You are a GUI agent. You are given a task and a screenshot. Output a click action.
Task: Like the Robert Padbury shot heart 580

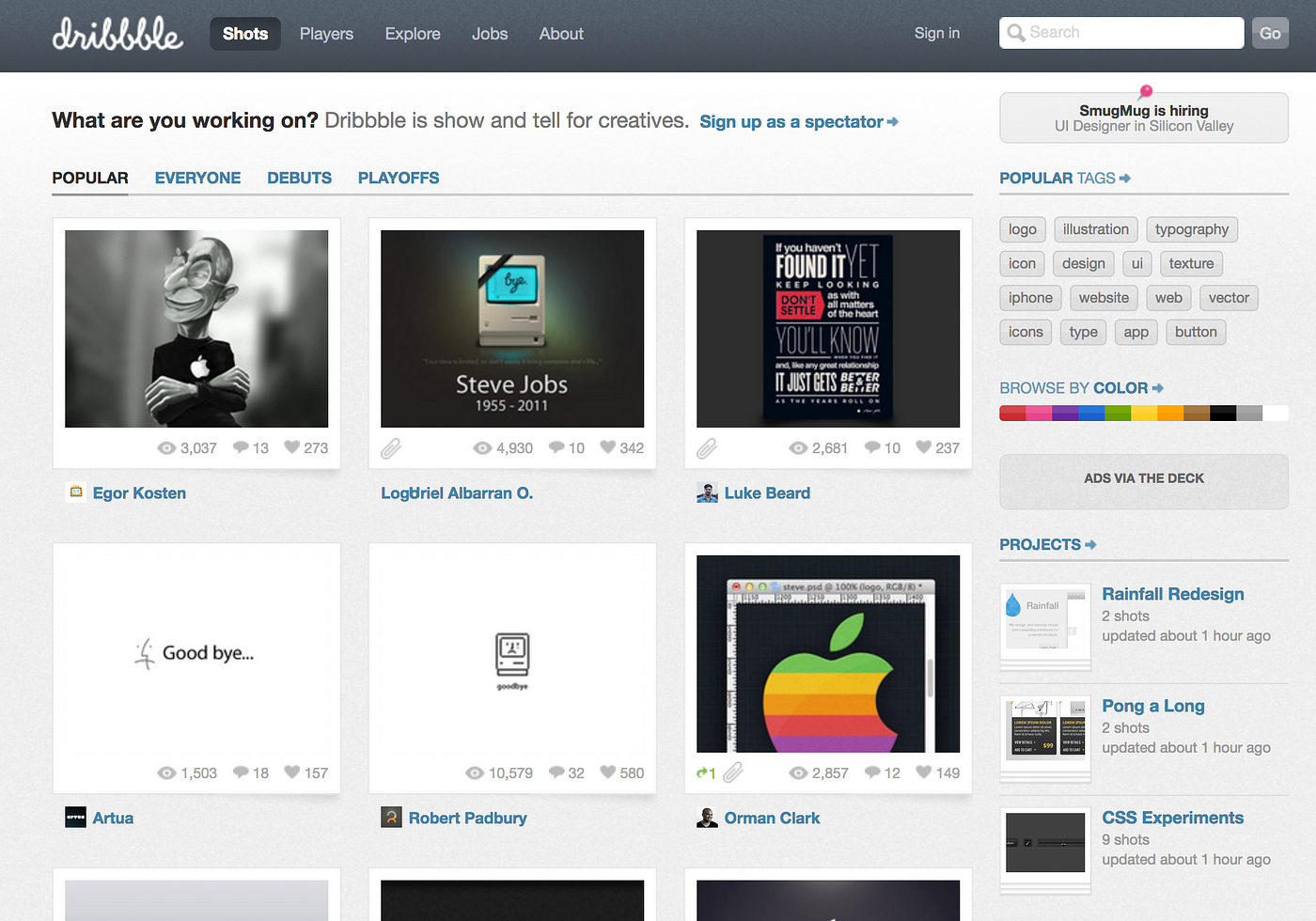click(608, 773)
